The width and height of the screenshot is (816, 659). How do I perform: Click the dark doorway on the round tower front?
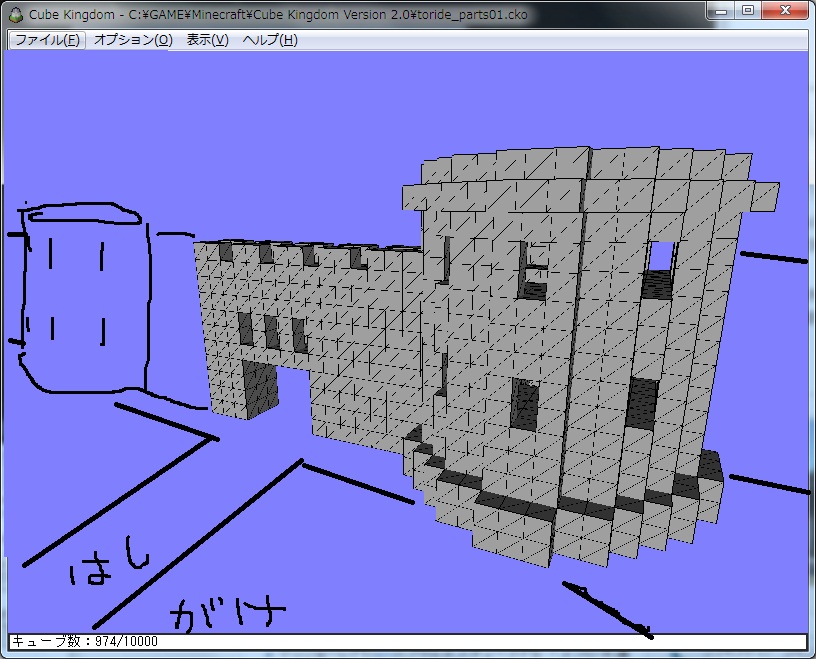(524, 404)
